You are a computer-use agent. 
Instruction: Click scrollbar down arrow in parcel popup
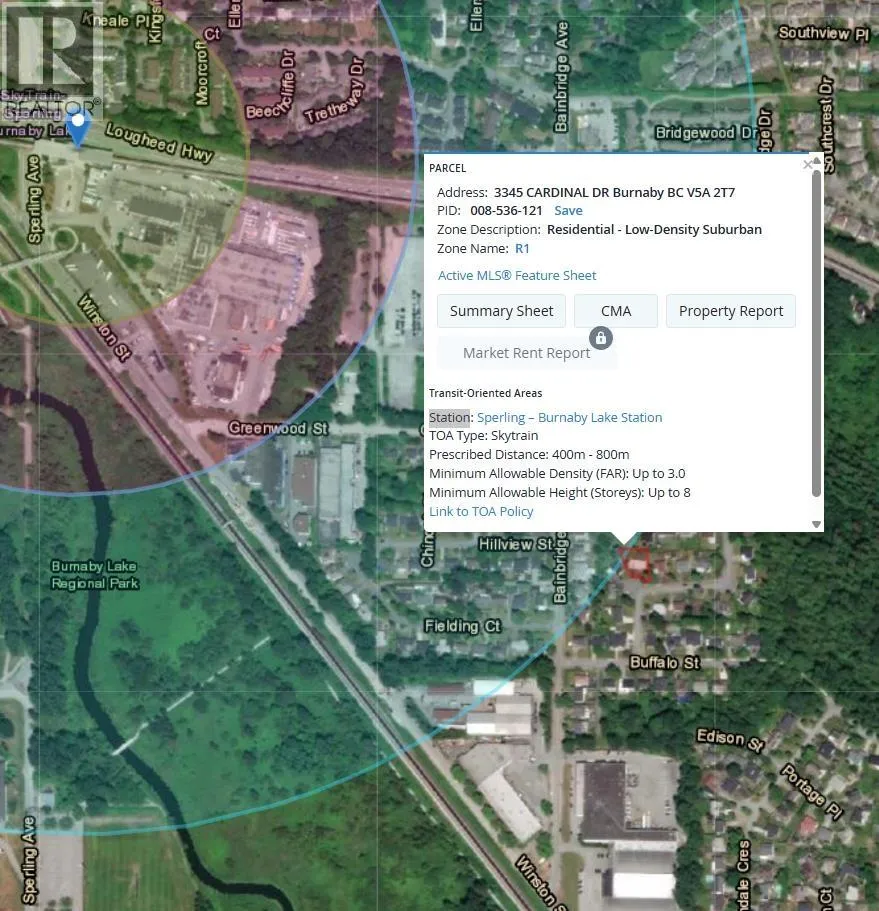[x=816, y=524]
